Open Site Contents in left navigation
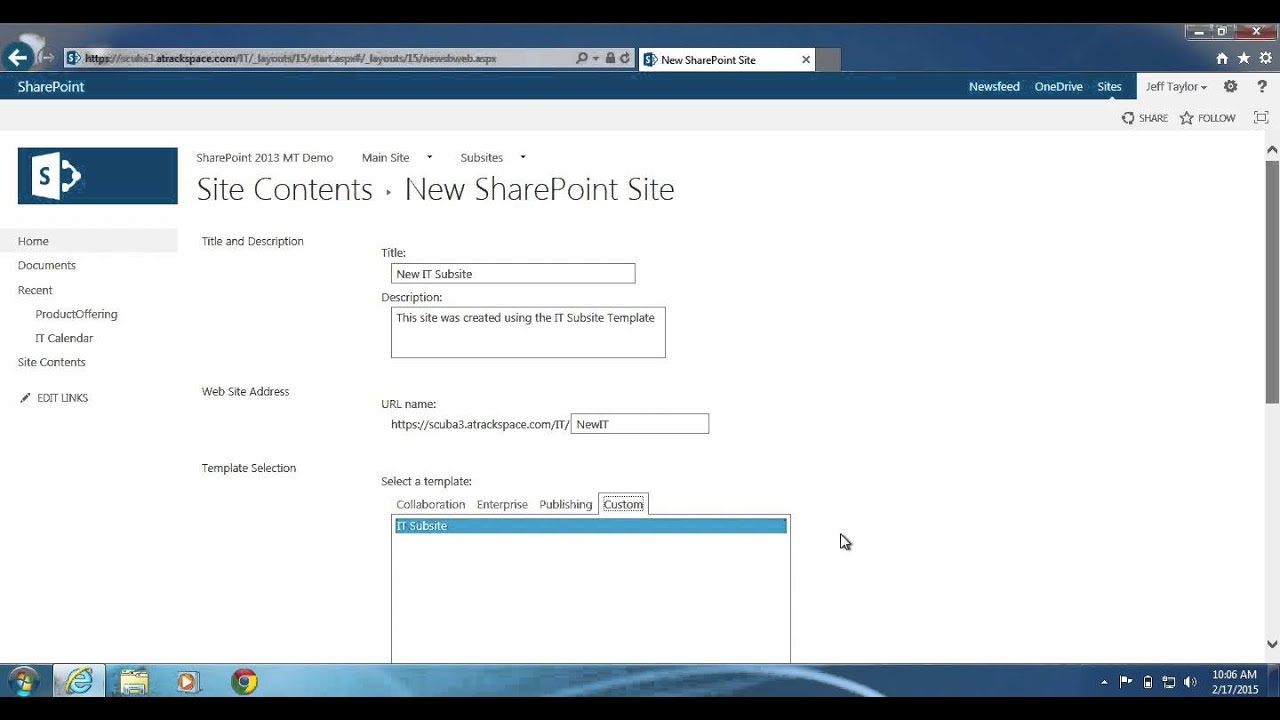 tap(52, 362)
